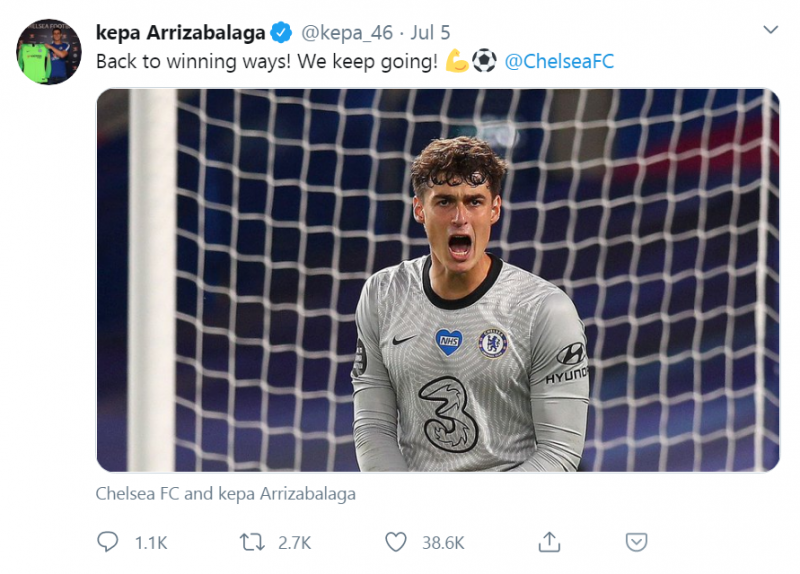
Task: Open the share tweet upload icon
Action: 548,541
